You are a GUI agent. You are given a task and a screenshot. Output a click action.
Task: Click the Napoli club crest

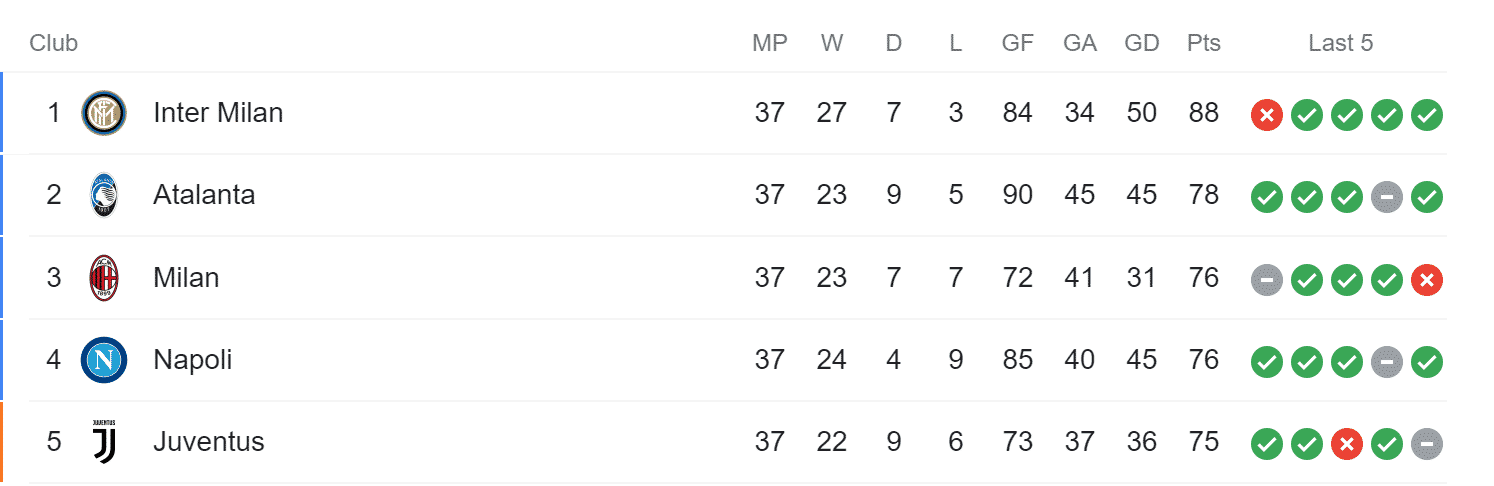104,360
